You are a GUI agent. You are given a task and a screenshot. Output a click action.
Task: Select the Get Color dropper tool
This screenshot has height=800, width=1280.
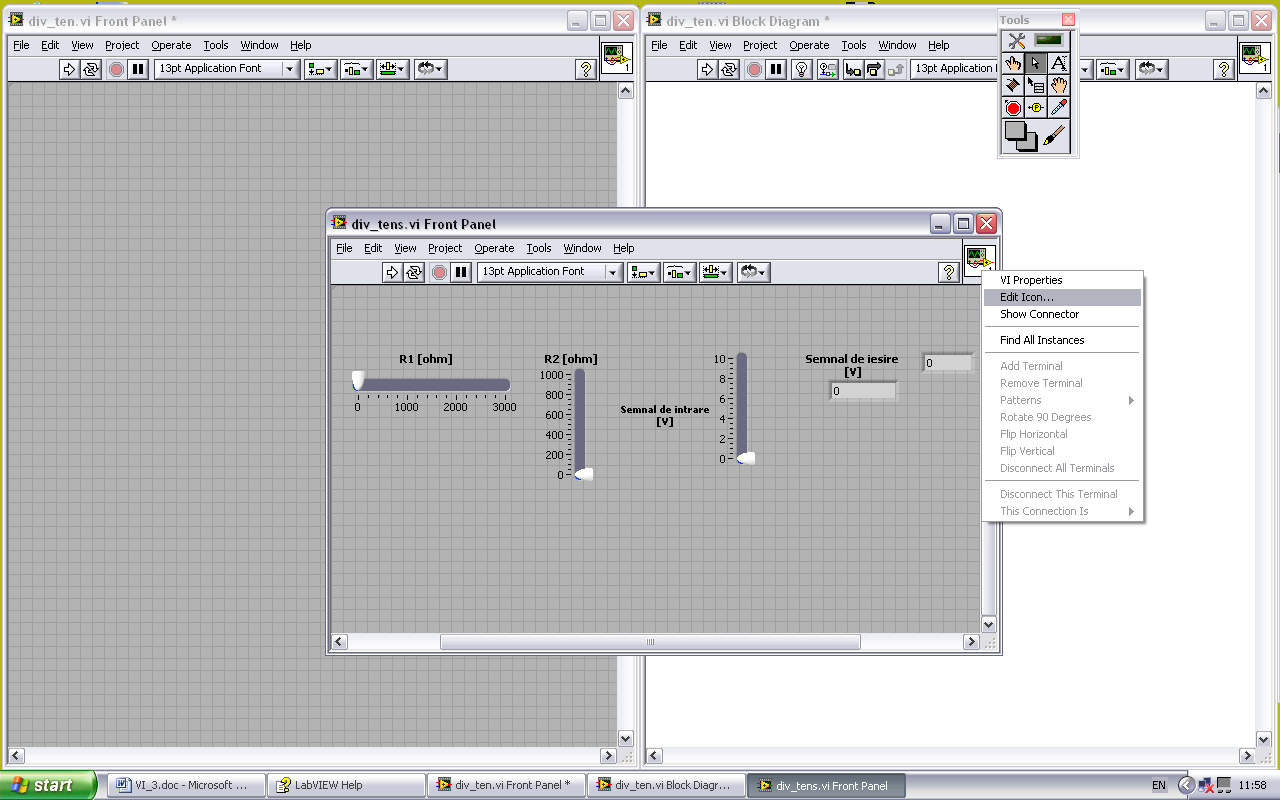[1059, 108]
